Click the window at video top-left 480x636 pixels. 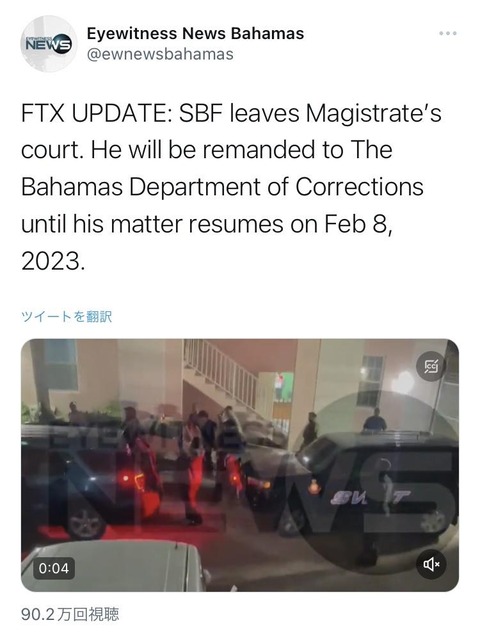60,363
